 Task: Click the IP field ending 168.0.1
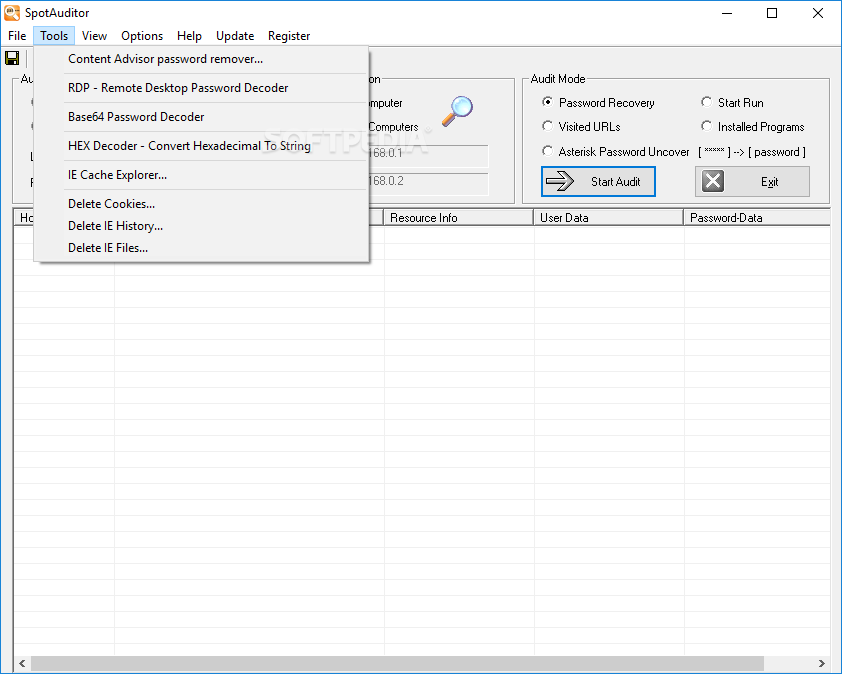tap(428, 155)
